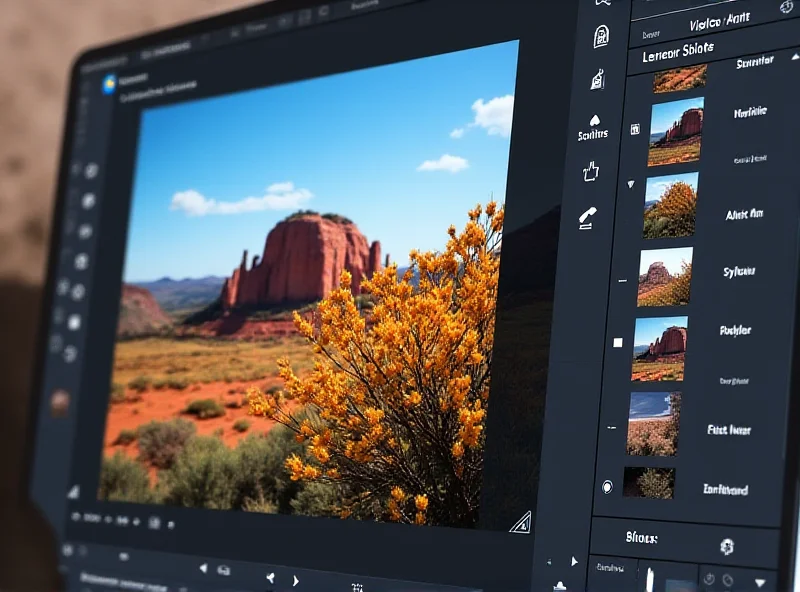Click the small dim left arrow beside play arrow
800x592 pixels.
(549, 561)
